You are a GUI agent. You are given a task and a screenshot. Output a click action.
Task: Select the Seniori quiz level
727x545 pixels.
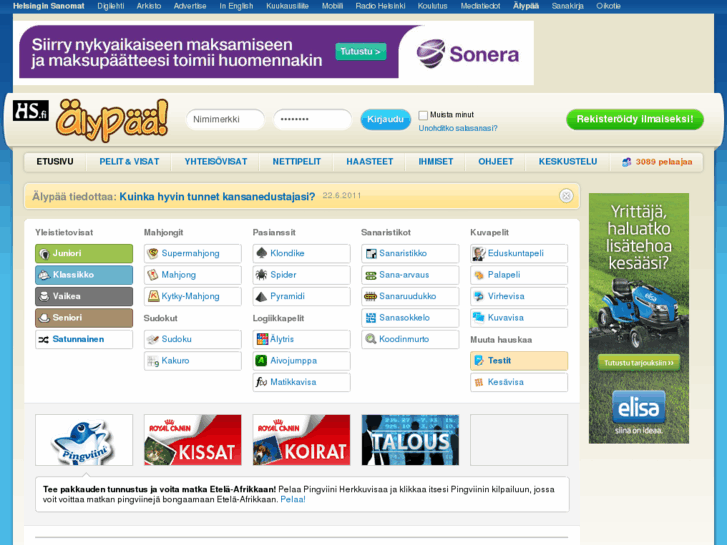pos(84,318)
